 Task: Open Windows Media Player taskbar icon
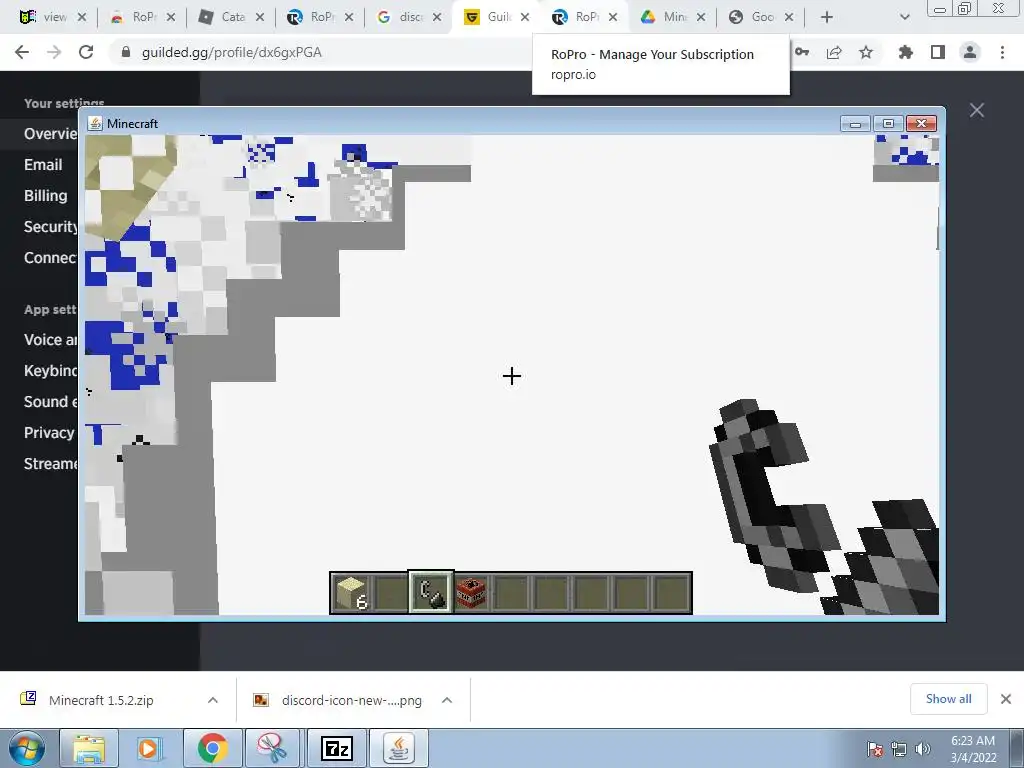[150, 748]
